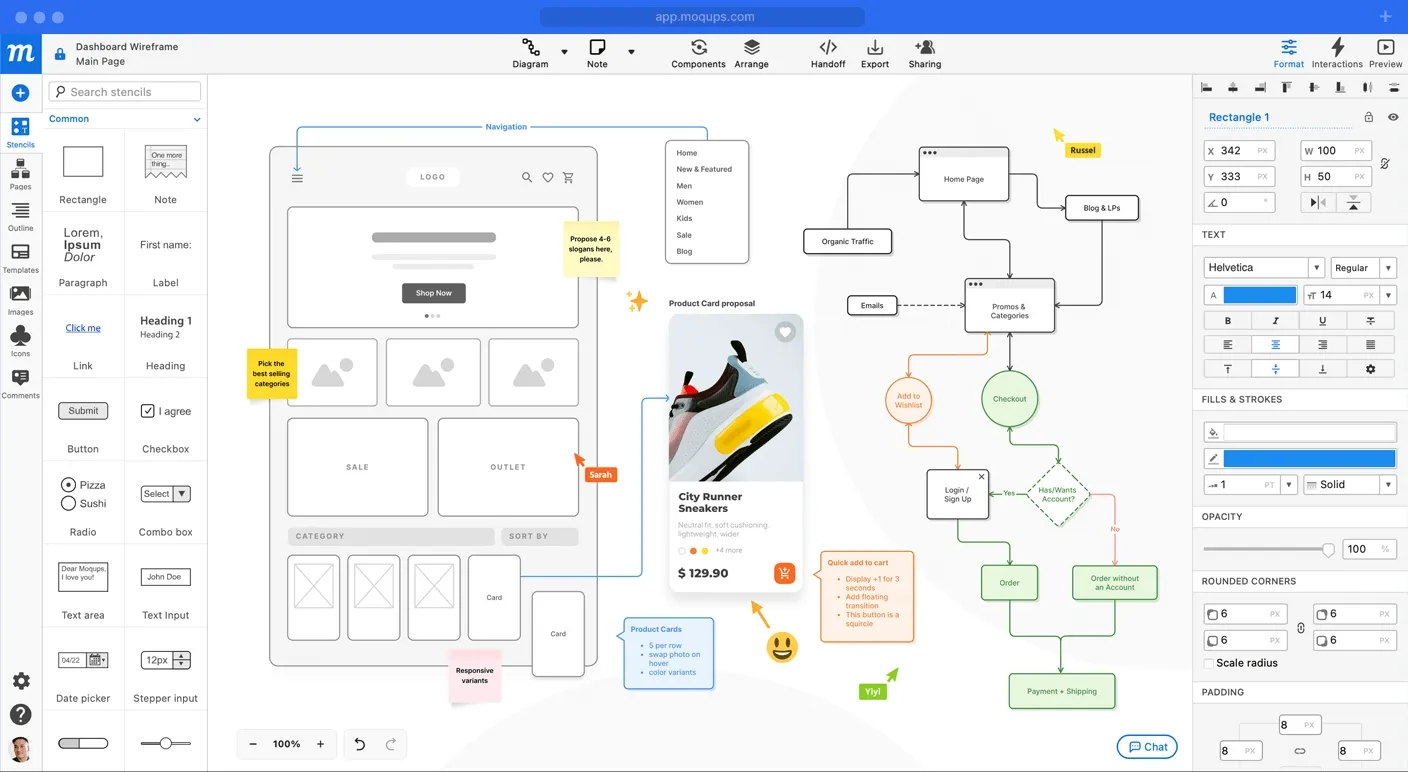The image size is (1408, 772).
Task: Toggle visibility eye for Rectangle 1
Action: tap(1393, 117)
